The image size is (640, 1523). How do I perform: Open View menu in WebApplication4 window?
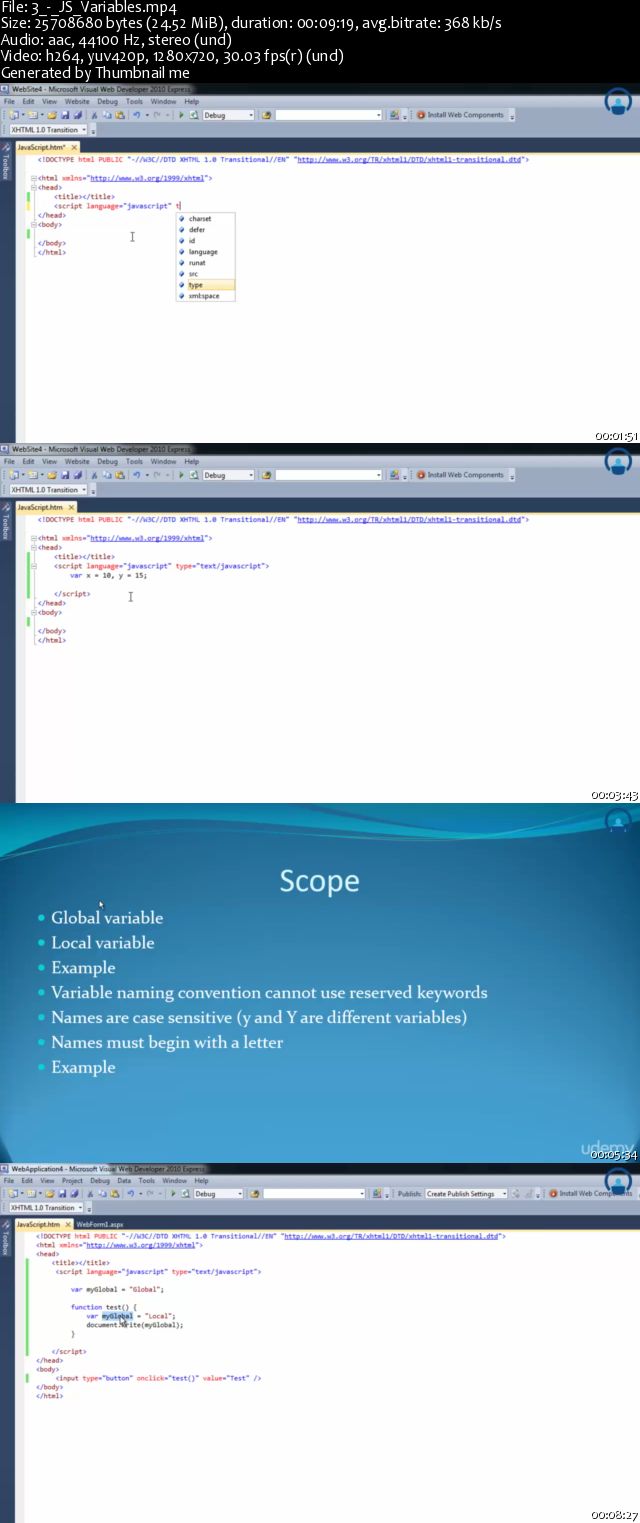coord(47,1181)
